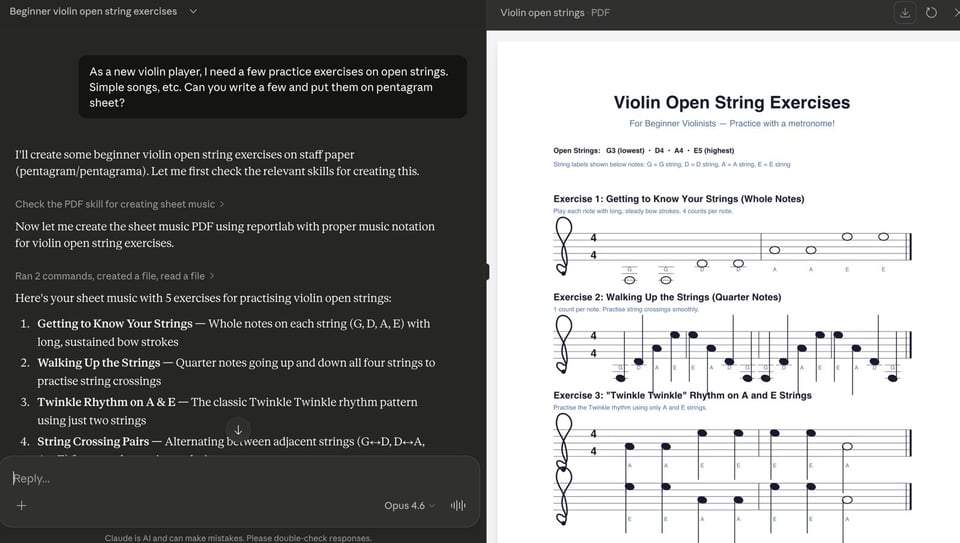Open the Opus 4.6 model selector
The image size is (960, 543).
409,505
